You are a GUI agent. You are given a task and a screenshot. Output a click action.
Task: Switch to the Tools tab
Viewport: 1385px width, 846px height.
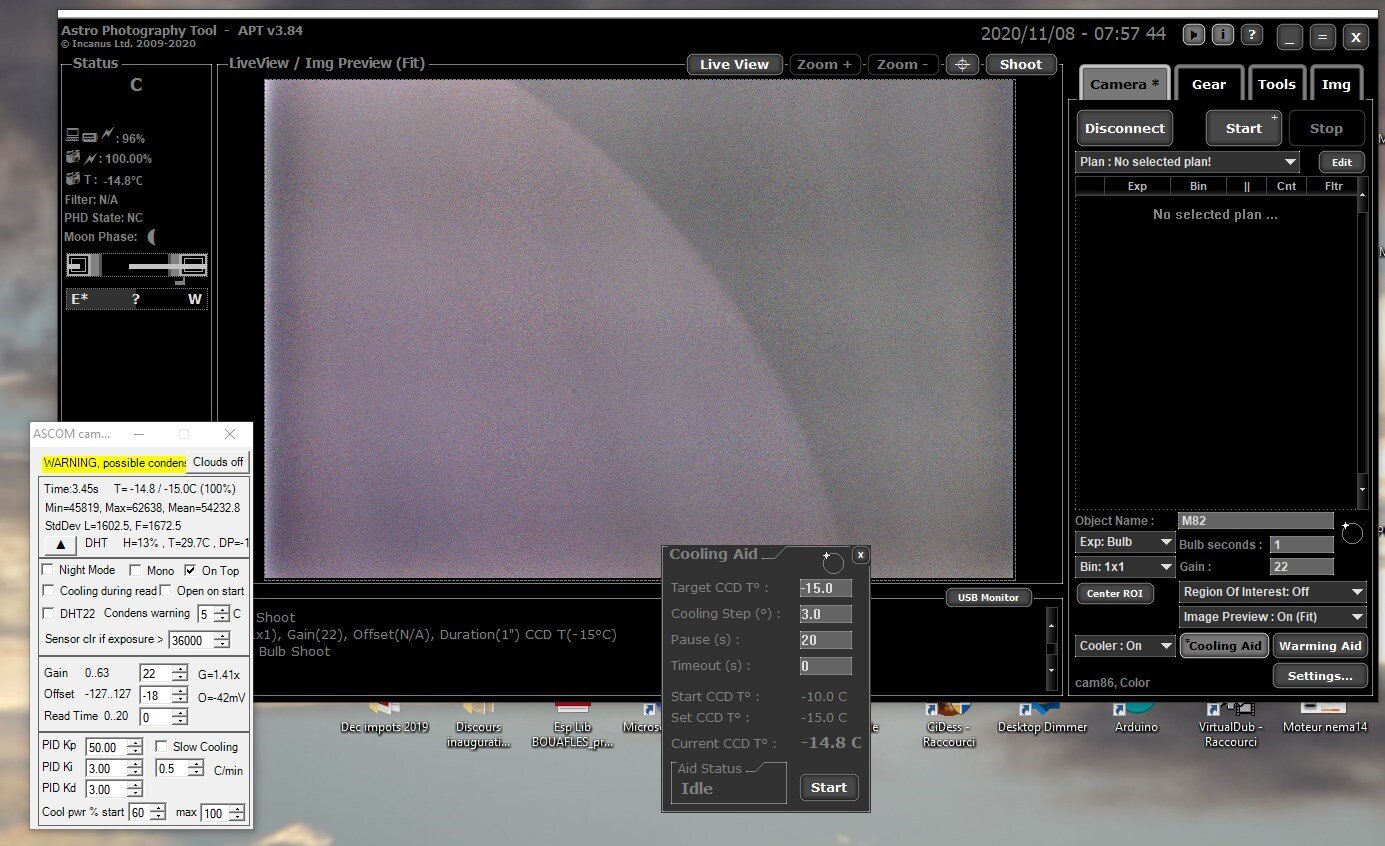1276,84
